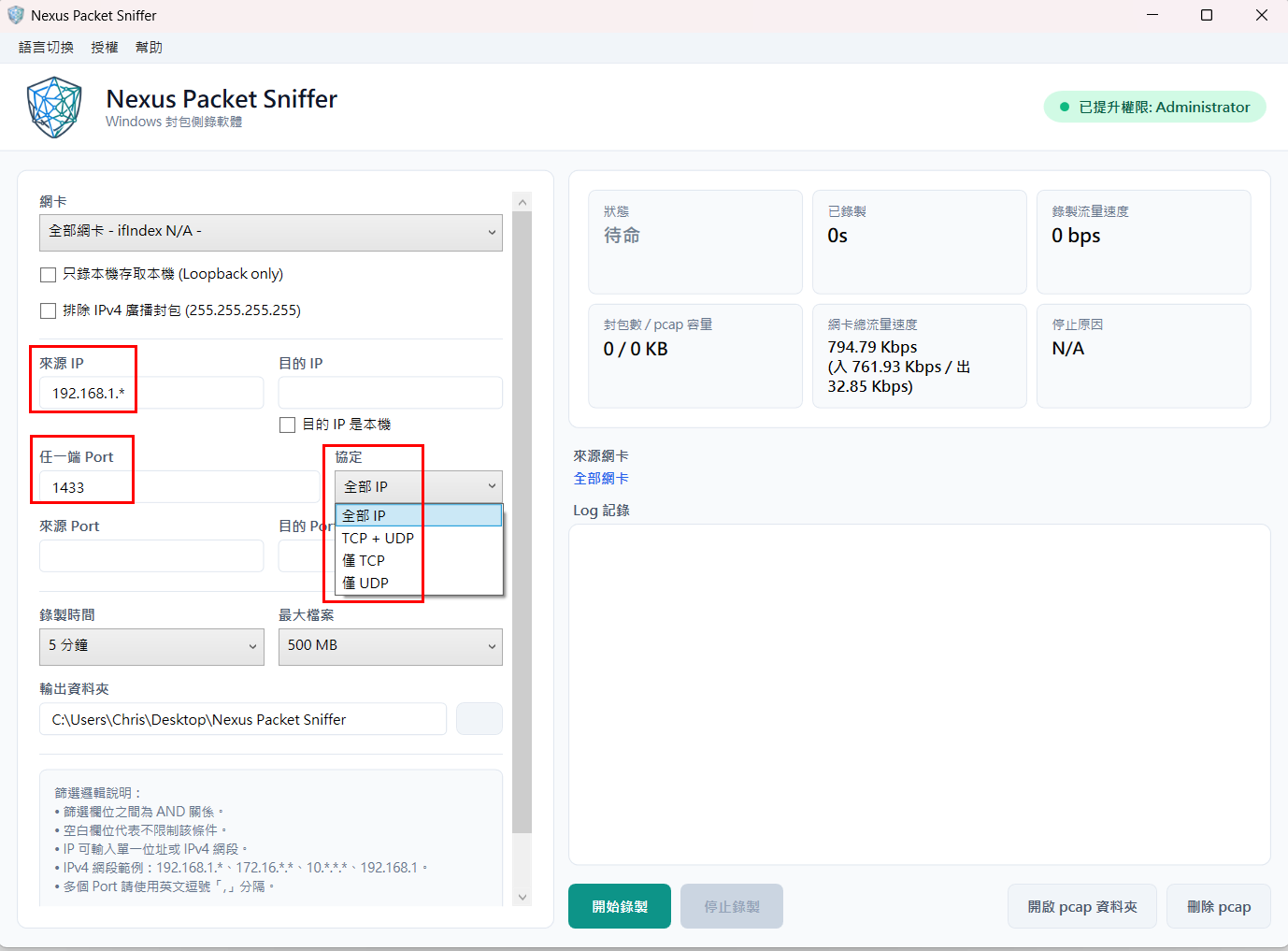Start capture with 開始錄製 button
1288x951 pixels.
[620, 906]
